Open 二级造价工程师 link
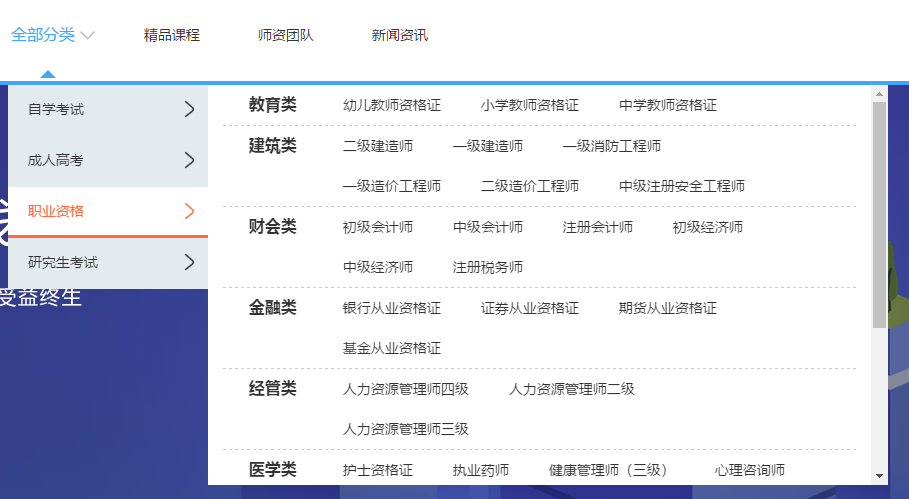The width and height of the screenshot is (909, 499). 530,186
